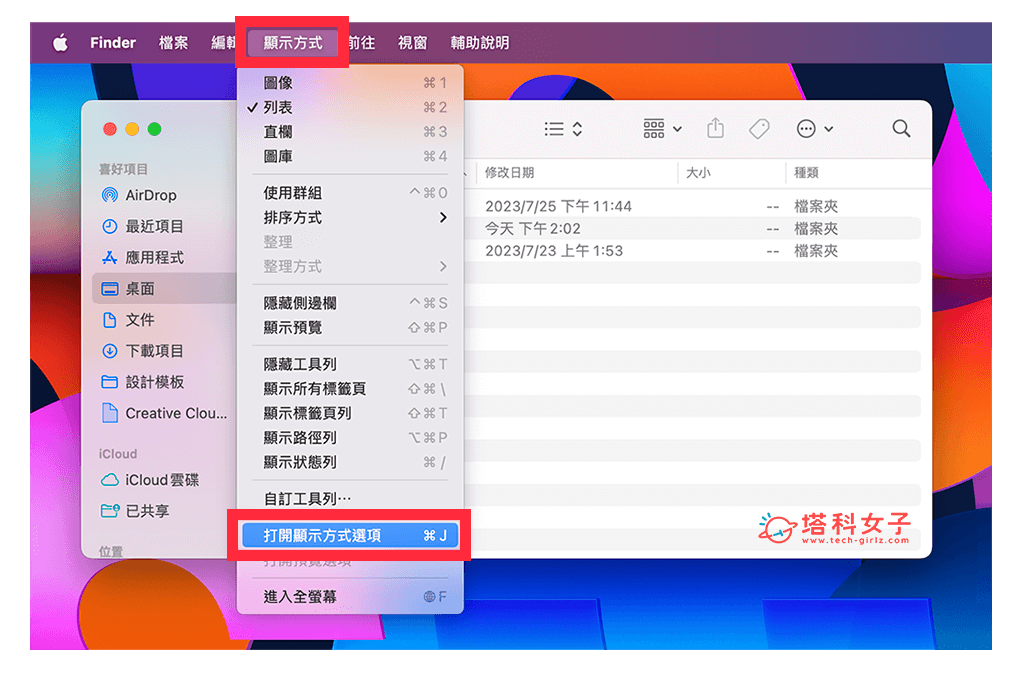Open the group-by grid dropdown in toolbar

point(662,129)
